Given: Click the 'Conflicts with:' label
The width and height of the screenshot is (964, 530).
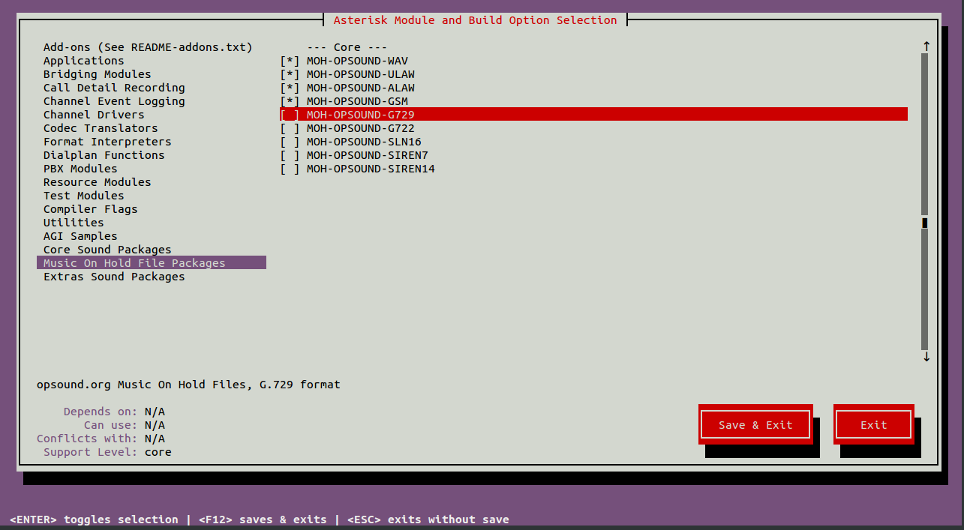Looking at the screenshot, I should 87,439.
